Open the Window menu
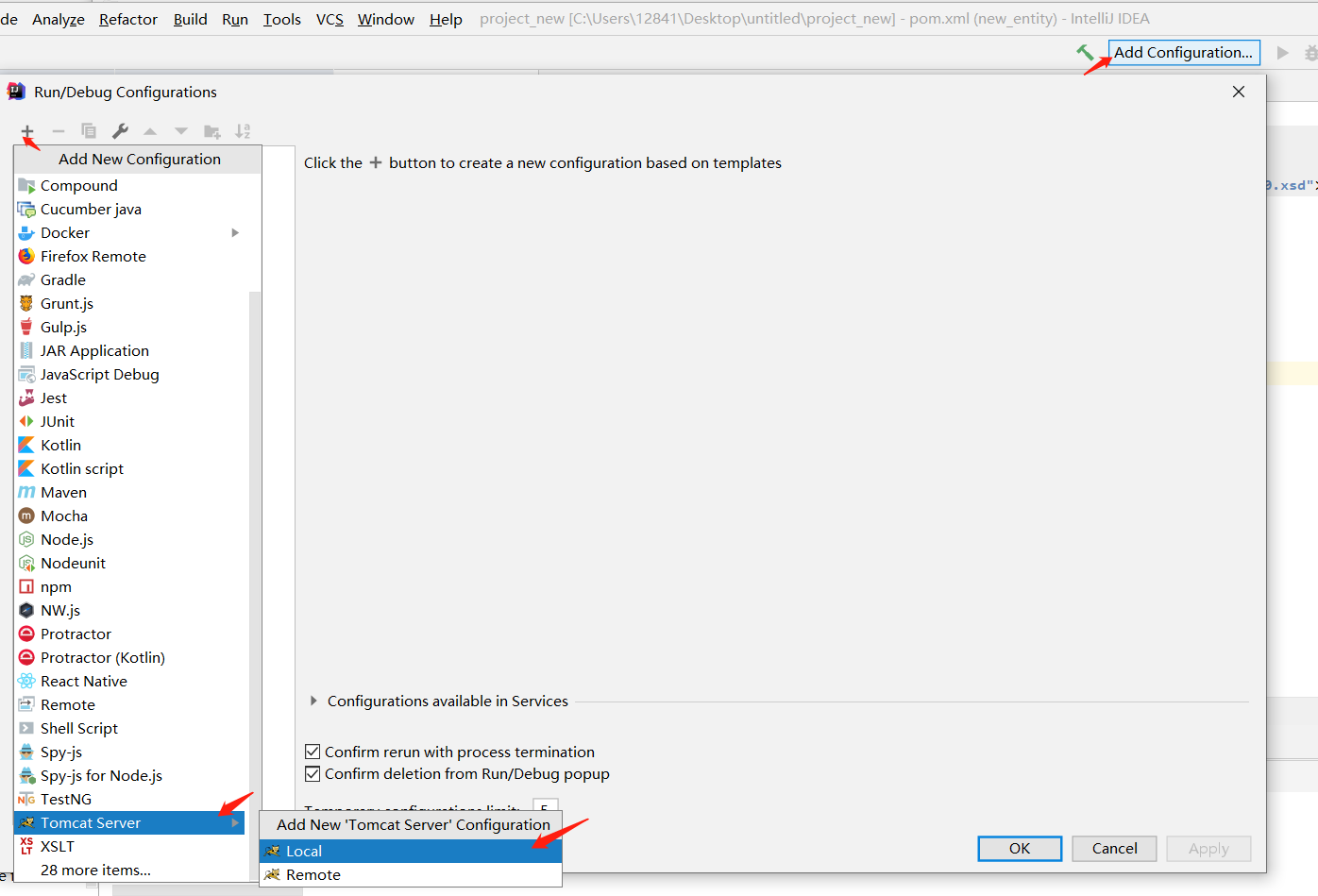The height and width of the screenshot is (896, 1318). pos(386,19)
